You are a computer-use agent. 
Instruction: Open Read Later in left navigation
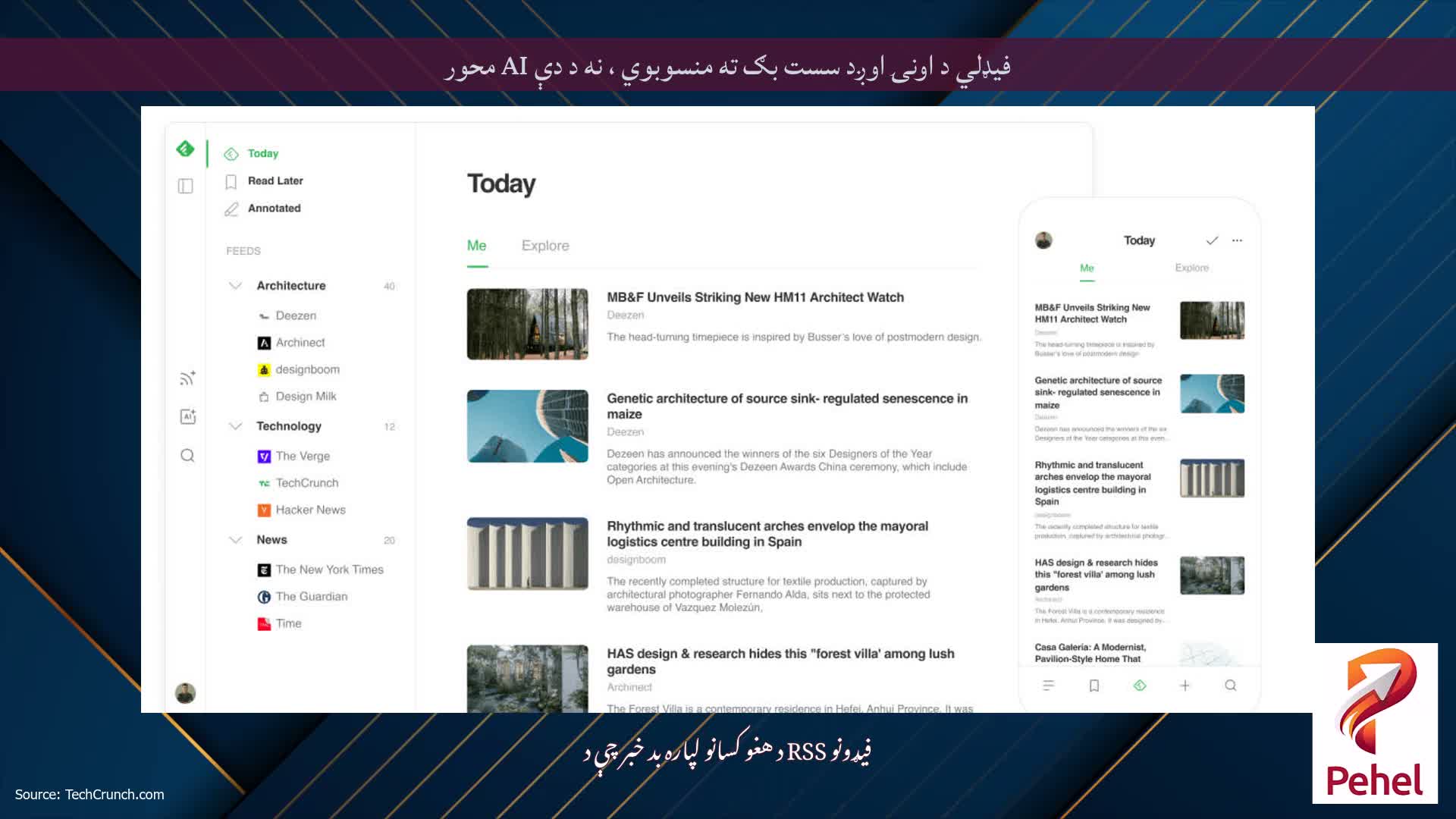[275, 180]
